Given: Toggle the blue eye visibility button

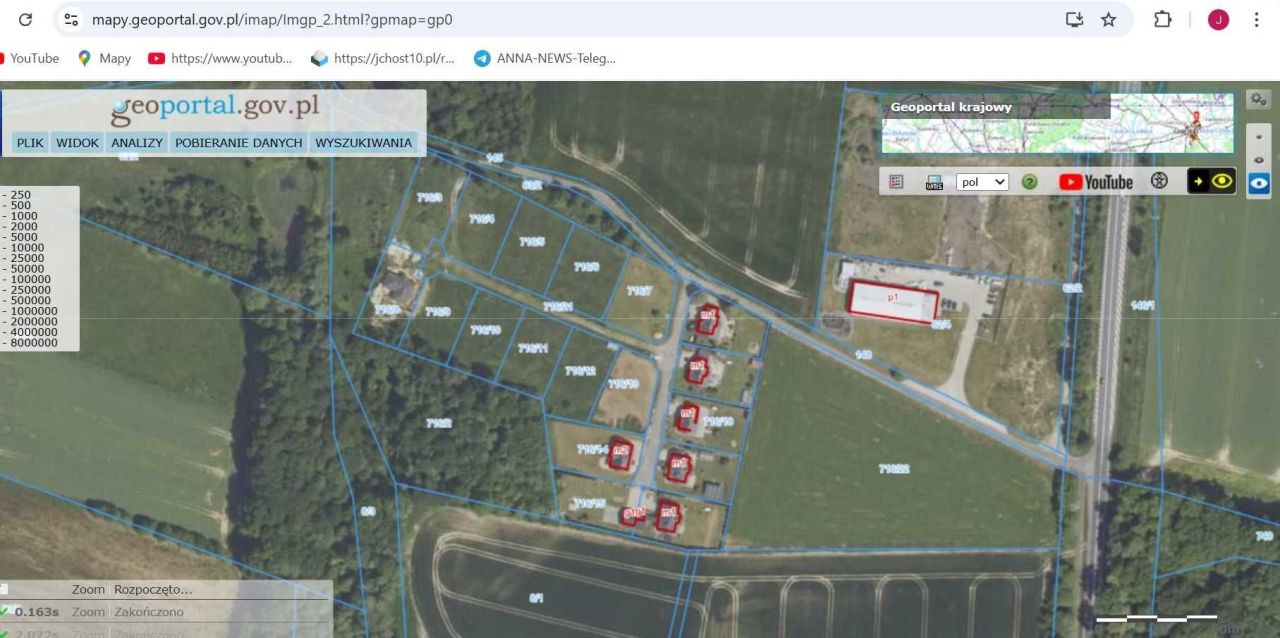Looking at the screenshot, I should (x=1259, y=184).
